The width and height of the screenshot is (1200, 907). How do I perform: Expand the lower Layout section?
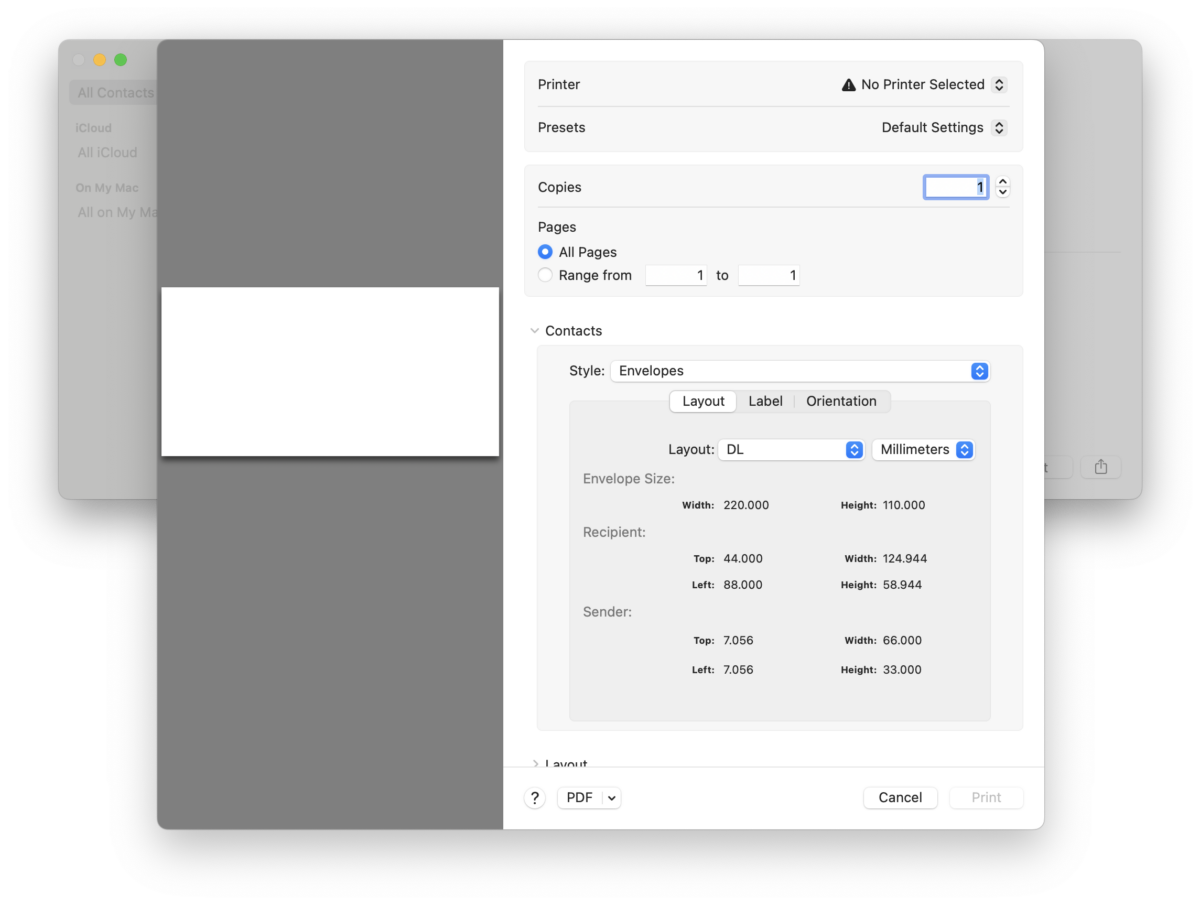535,763
